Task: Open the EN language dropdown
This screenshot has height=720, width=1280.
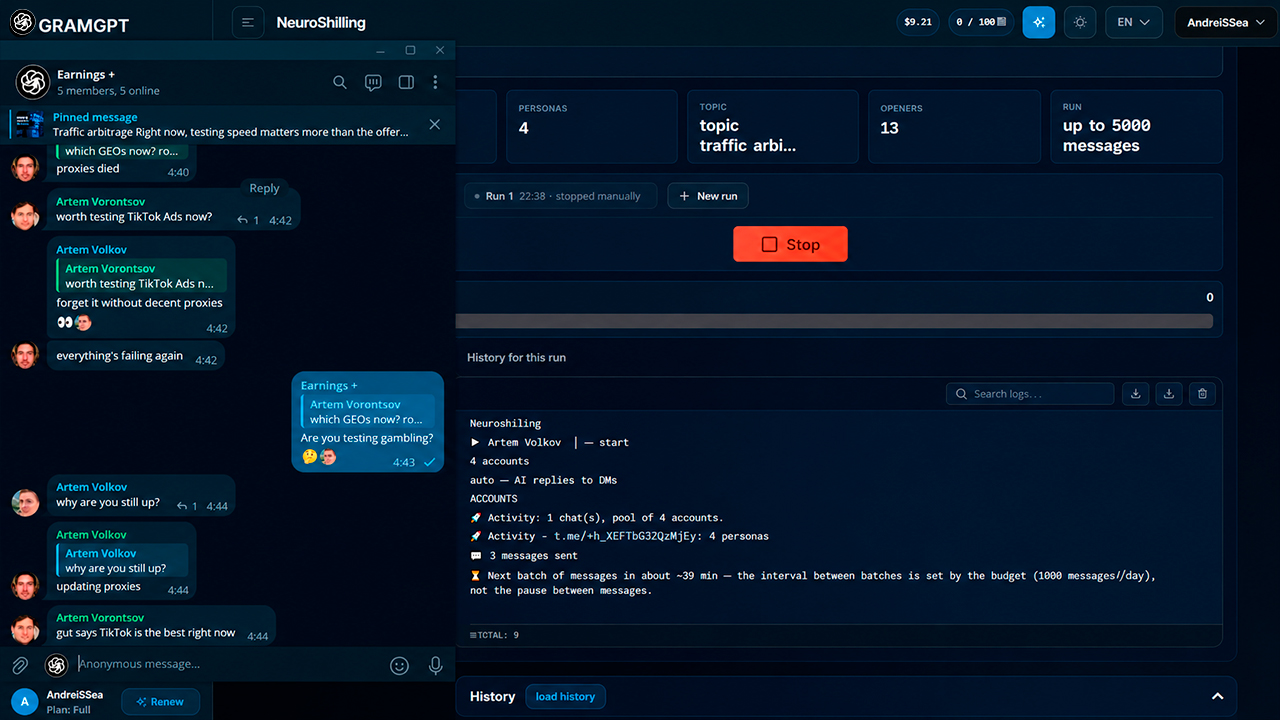Action: [1133, 22]
